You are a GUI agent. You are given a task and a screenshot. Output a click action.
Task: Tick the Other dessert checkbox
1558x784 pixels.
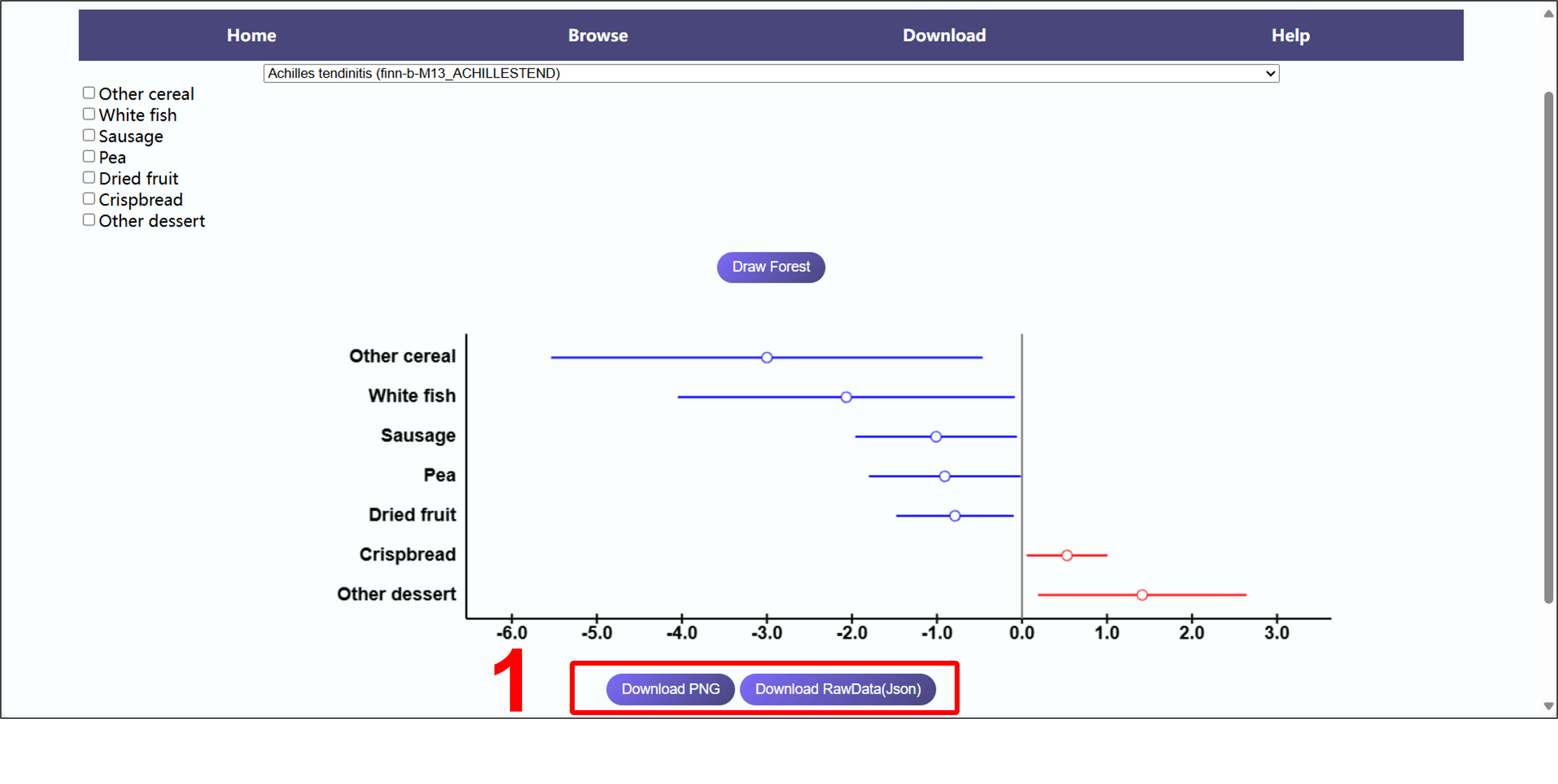point(89,220)
